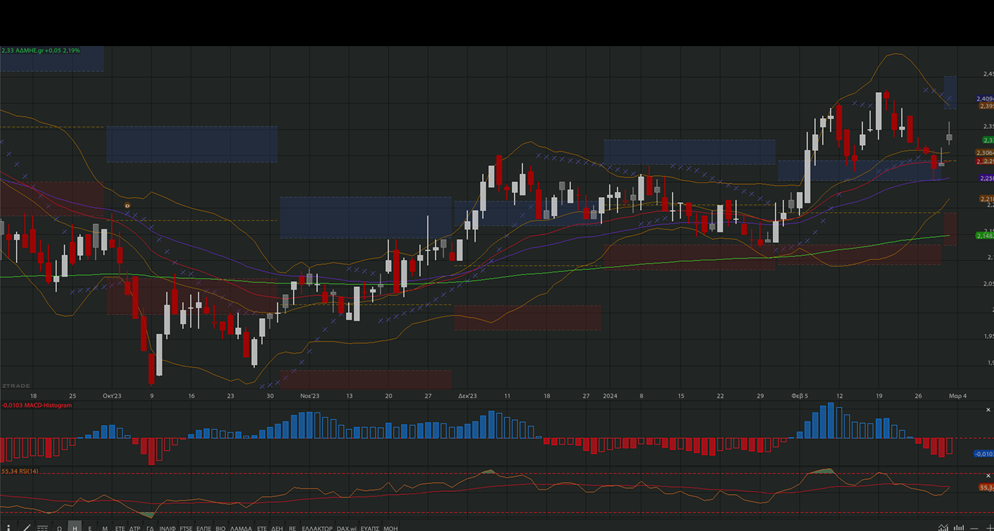Click the Δεκ'23 date label on time axis
994x531 pixels.
467,396
